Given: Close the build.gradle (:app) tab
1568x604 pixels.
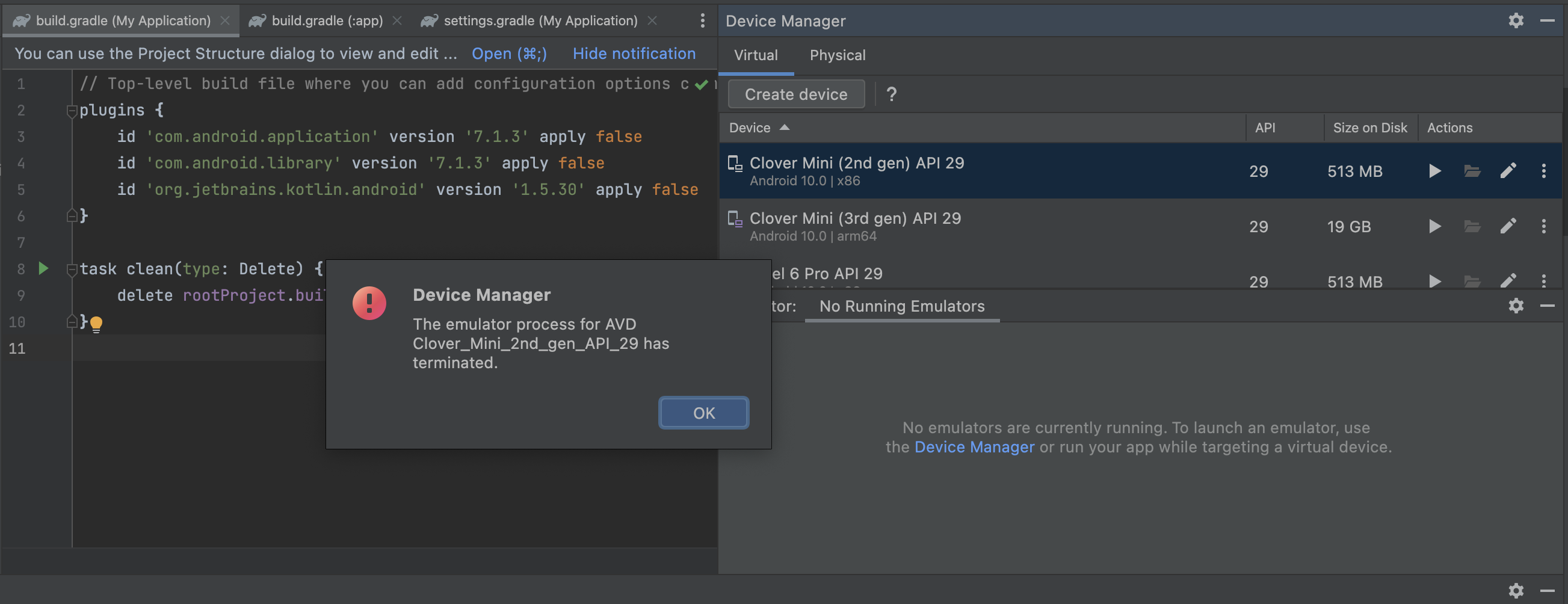Looking at the screenshot, I should 397,20.
